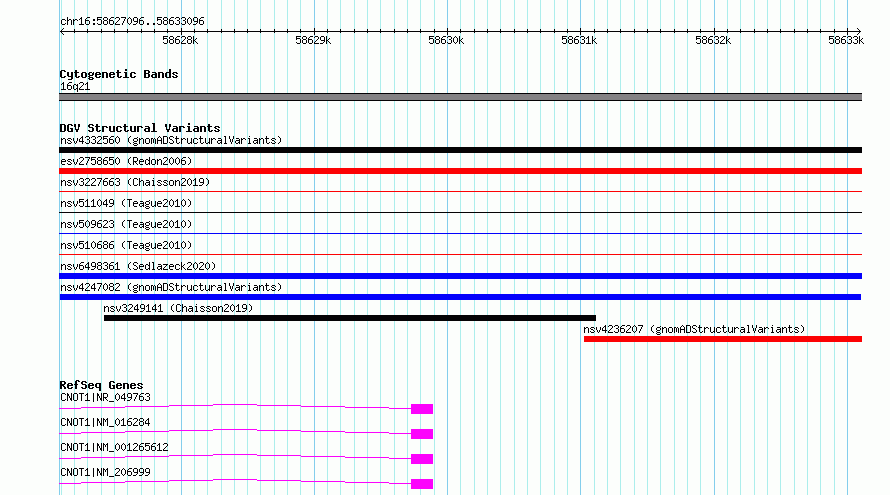Open the DGV Structural Variants track heading
Screen dimensions: 890x495
140,128
